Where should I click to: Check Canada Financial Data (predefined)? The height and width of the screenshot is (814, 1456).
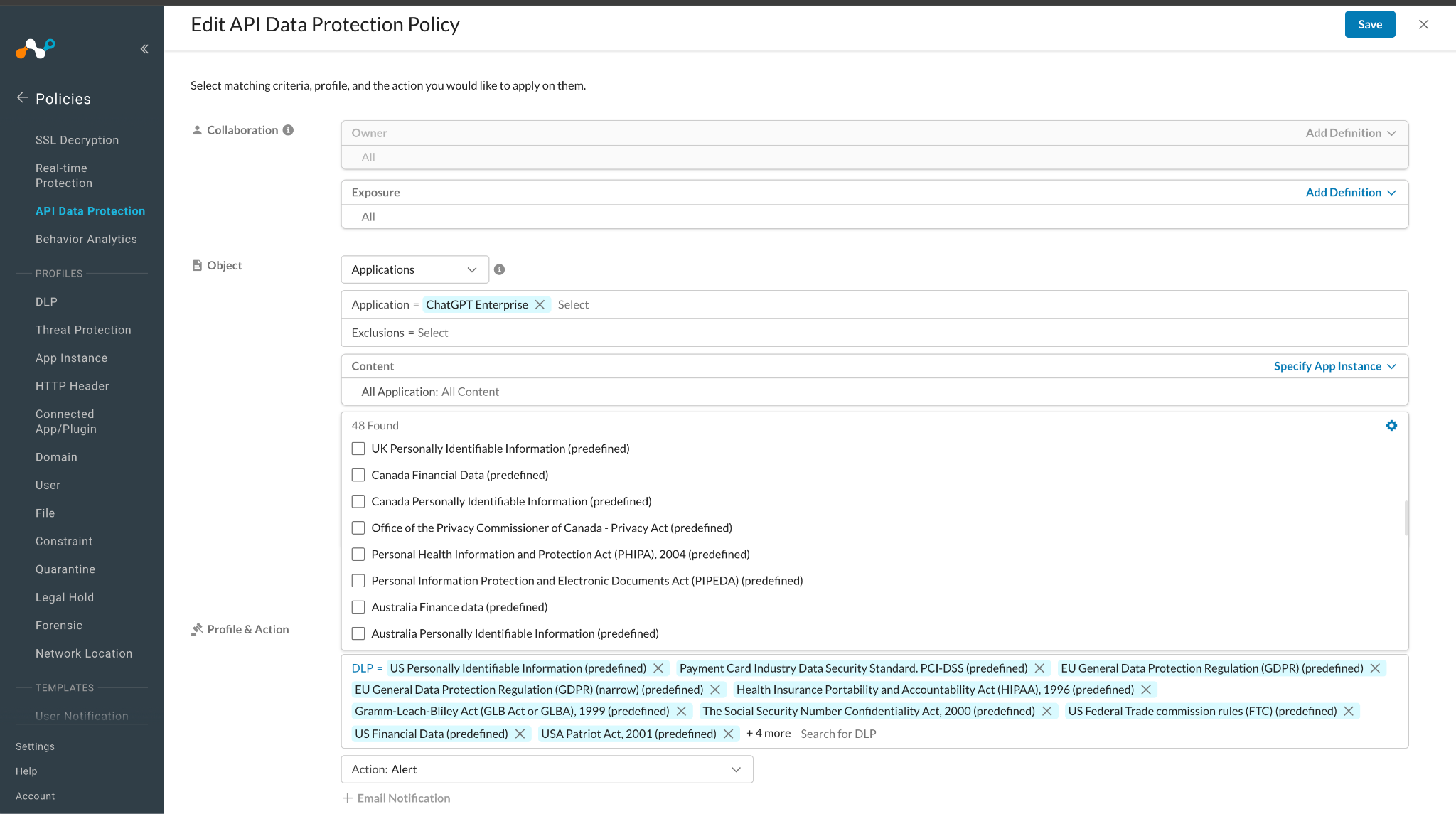(x=358, y=475)
